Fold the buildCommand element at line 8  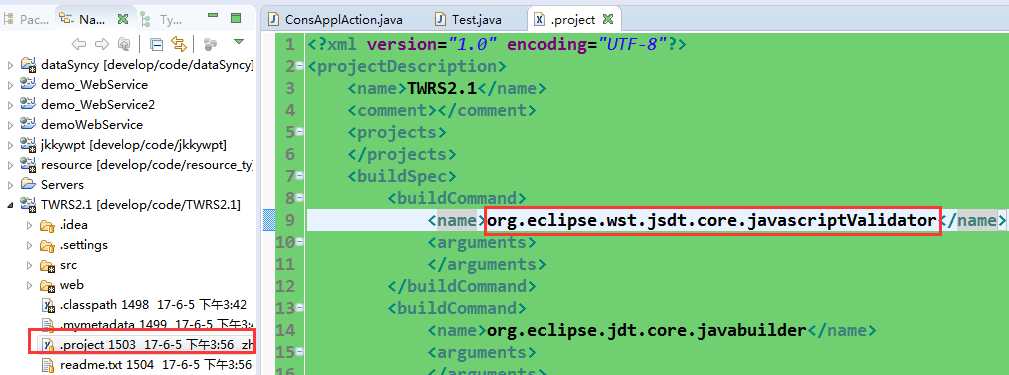point(301,198)
